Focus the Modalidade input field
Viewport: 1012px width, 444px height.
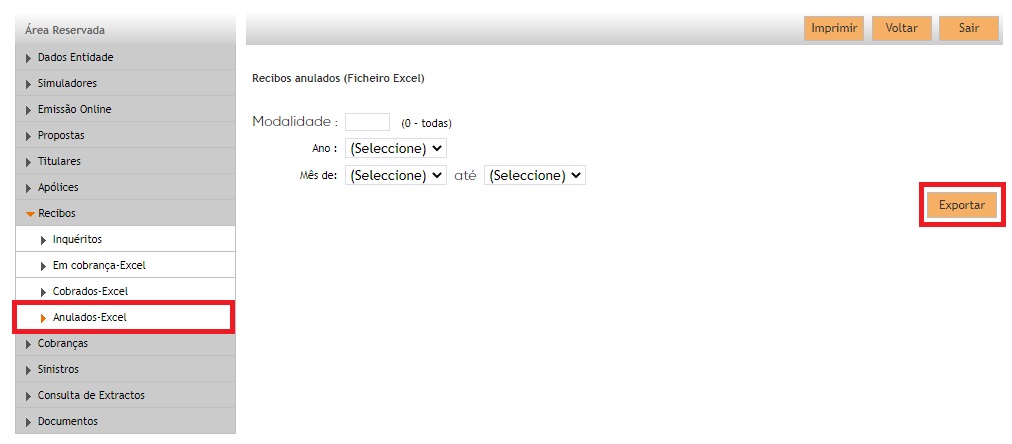coord(367,121)
